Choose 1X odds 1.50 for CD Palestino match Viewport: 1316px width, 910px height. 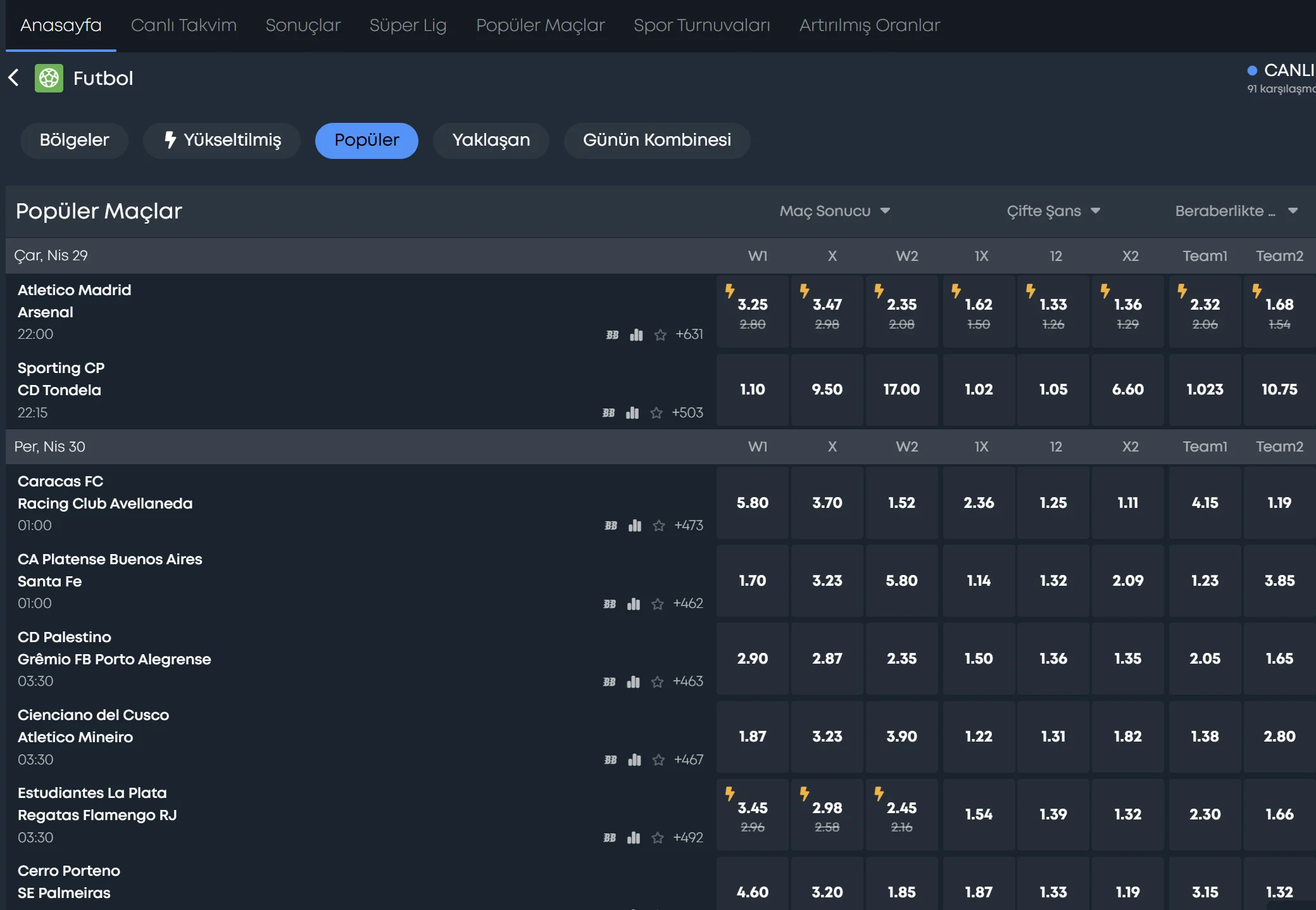coord(979,659)
